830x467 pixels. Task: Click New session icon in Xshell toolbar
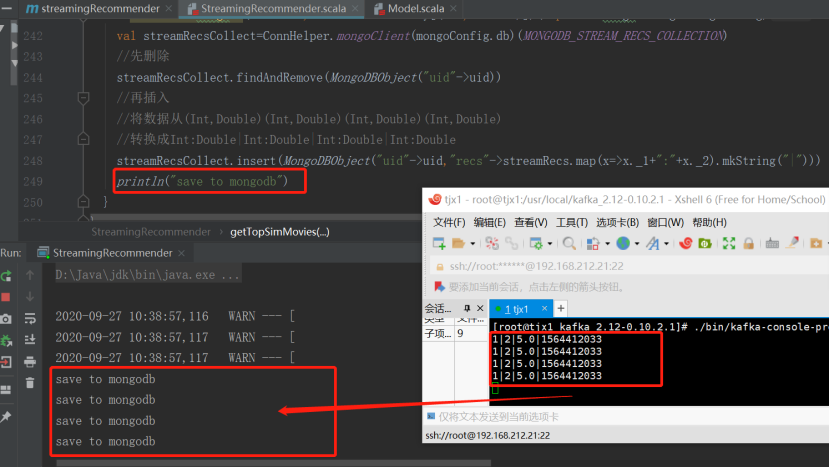click(x=439, y=244)
